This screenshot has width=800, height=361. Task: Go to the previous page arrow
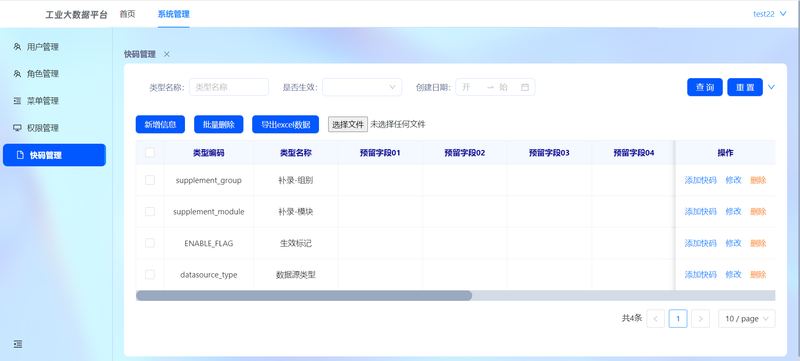pyautogui.click(x=655, y=319)
